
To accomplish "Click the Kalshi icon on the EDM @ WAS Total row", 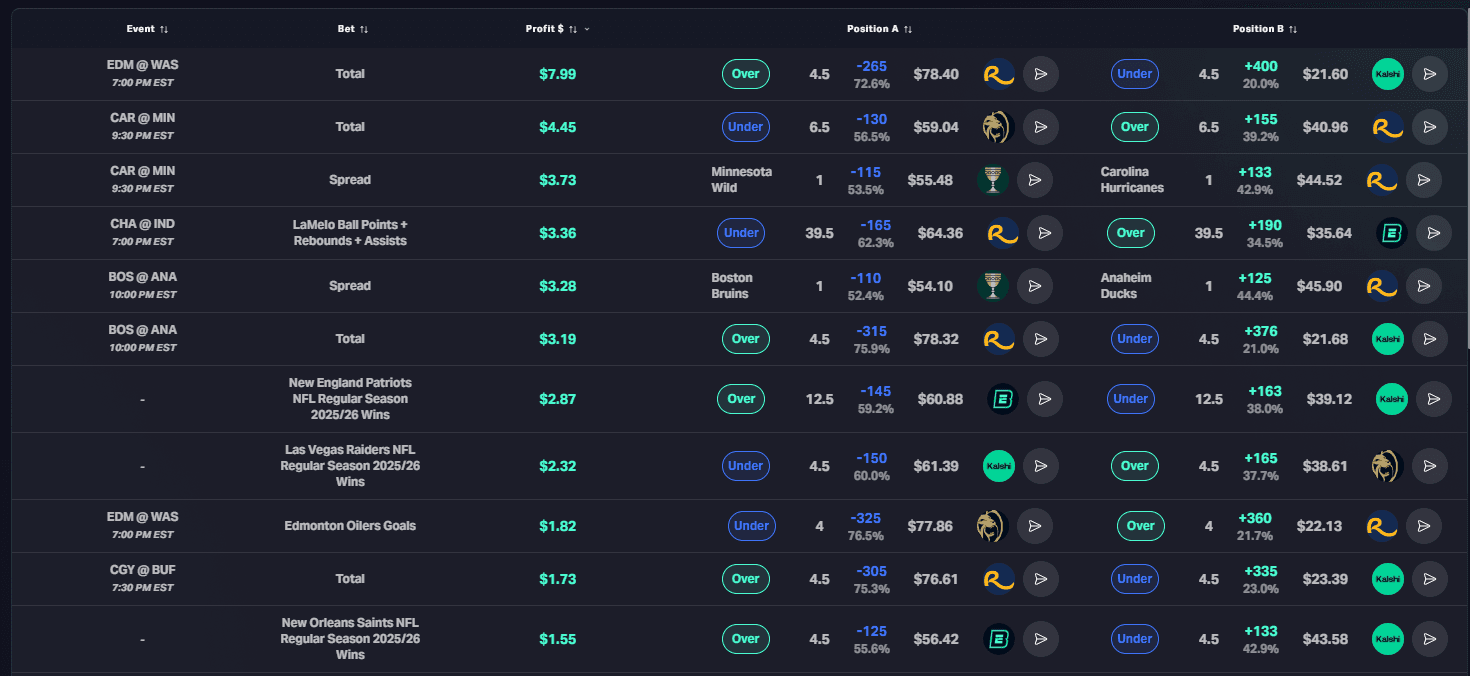I will tap(1387, 74).
